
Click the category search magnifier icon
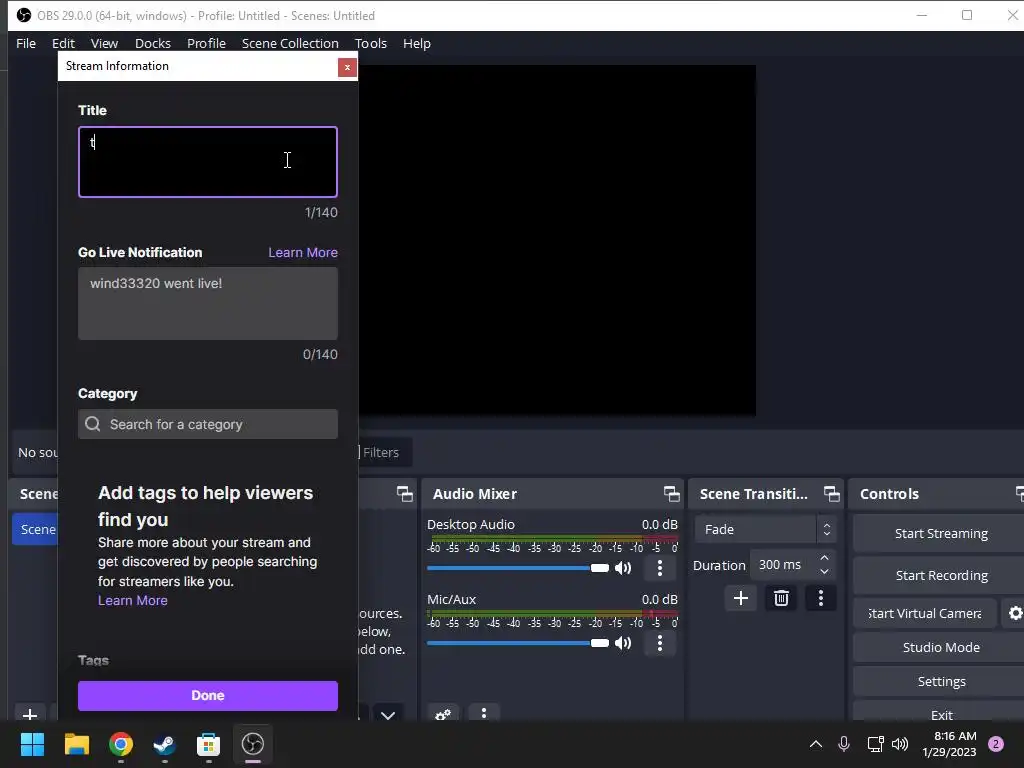click(93, 424)
